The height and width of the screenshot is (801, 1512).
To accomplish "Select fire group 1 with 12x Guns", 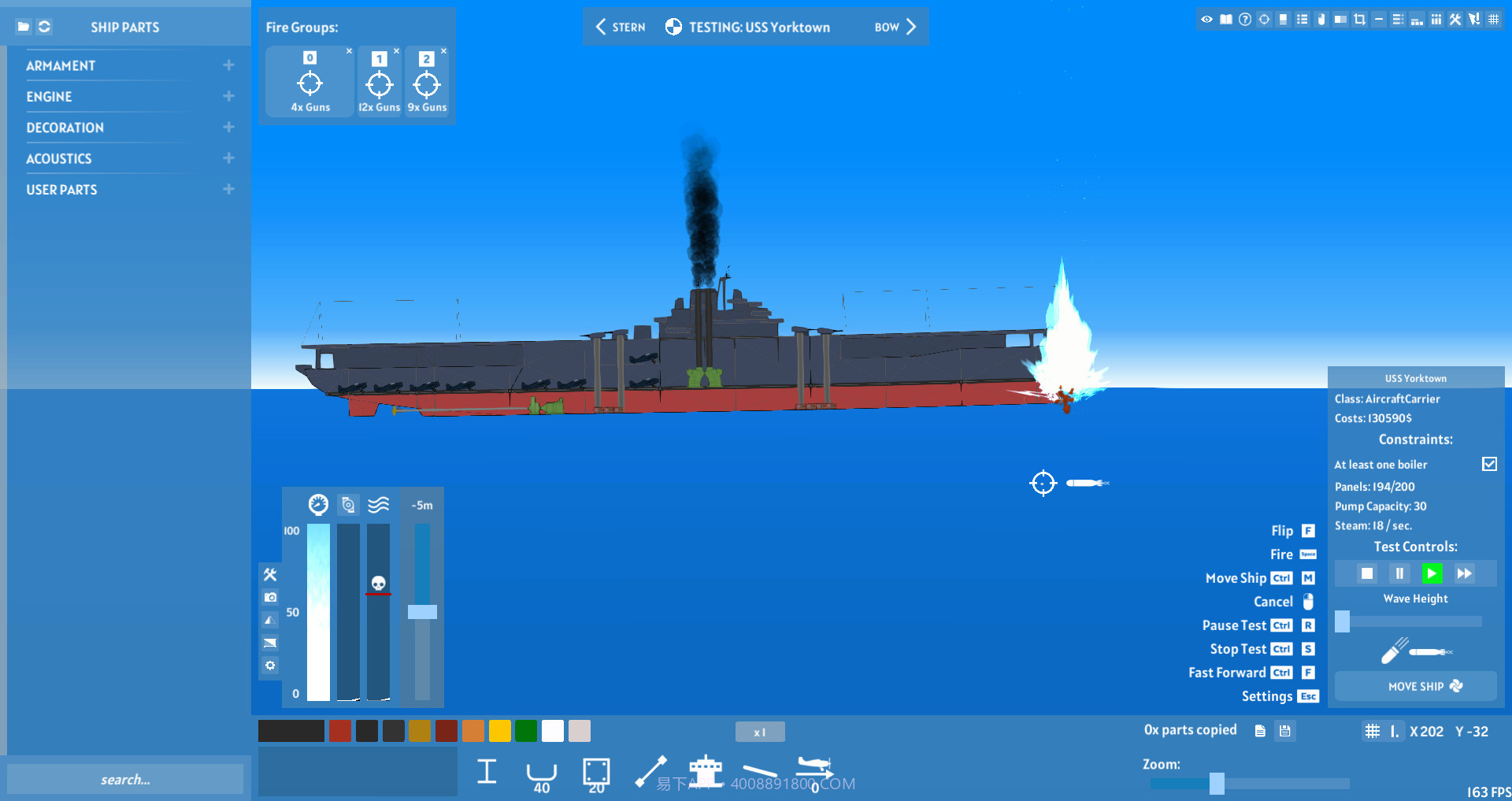I will [380, 82].
